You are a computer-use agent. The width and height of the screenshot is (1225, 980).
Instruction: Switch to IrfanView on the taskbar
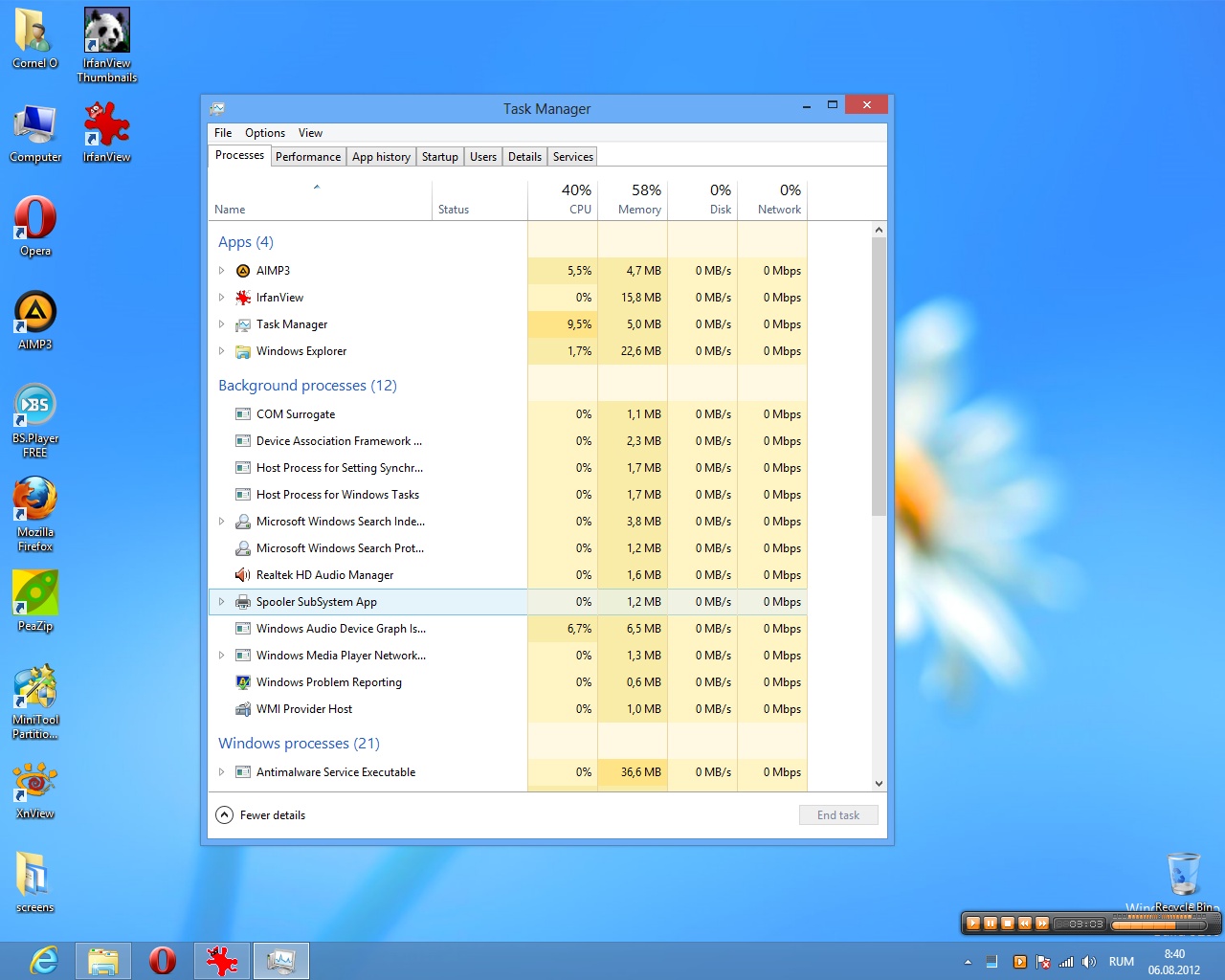222,960
